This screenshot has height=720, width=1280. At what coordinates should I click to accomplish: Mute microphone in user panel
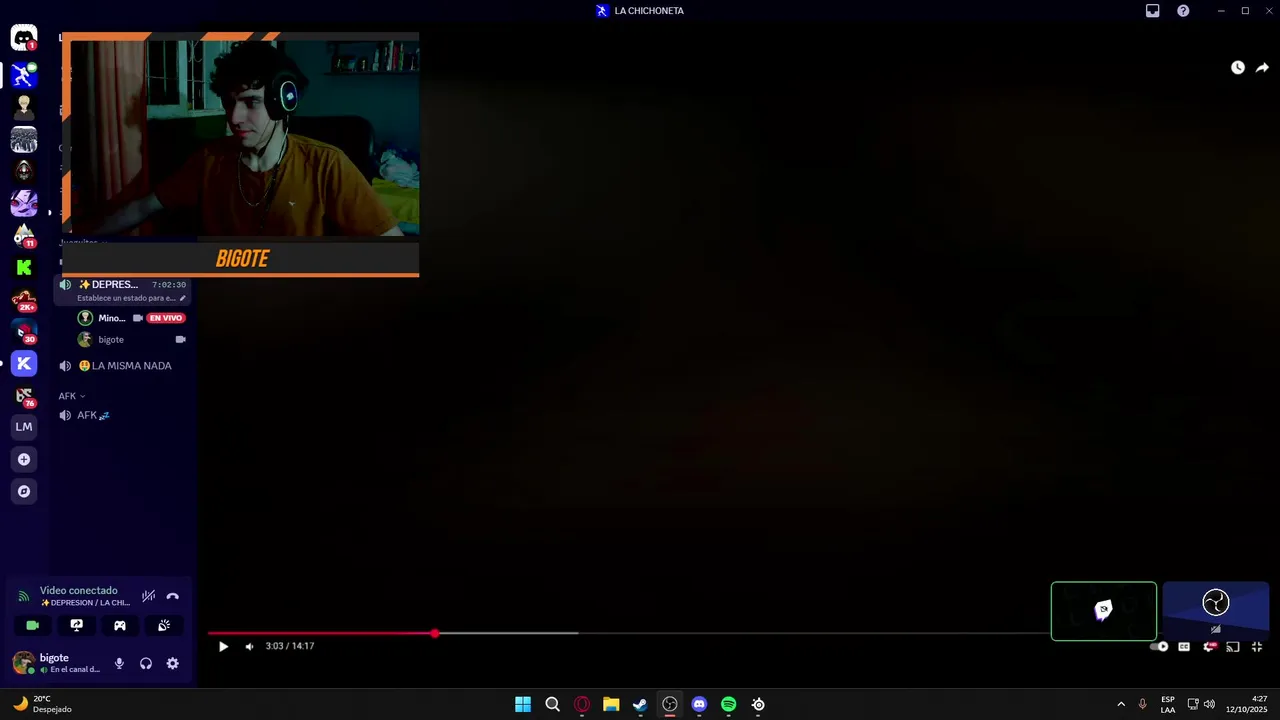tap(119, 663)
